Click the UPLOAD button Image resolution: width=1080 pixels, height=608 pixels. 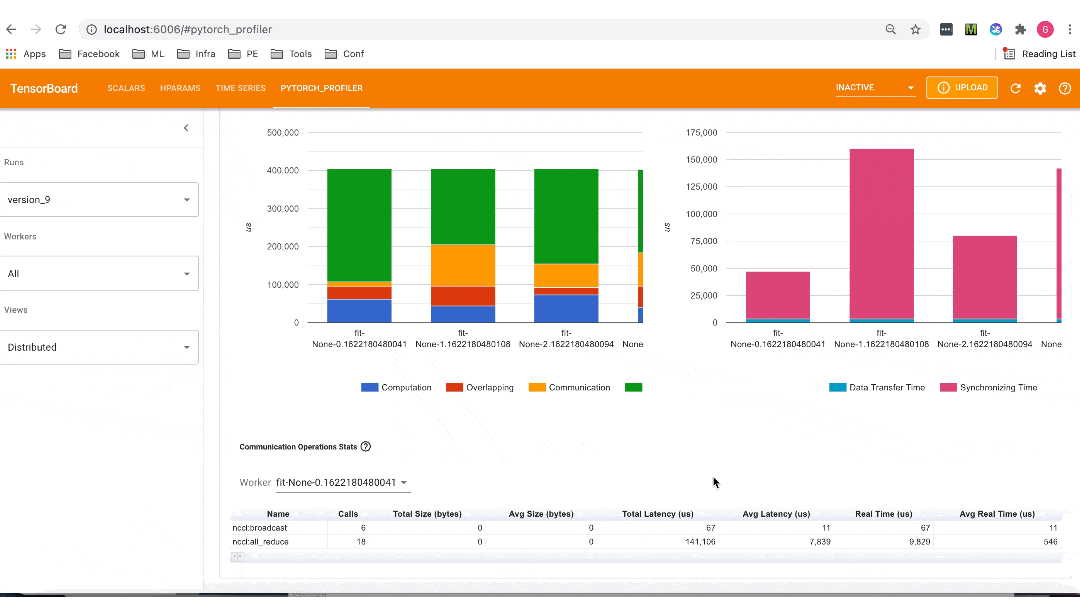tap(962, 88)
